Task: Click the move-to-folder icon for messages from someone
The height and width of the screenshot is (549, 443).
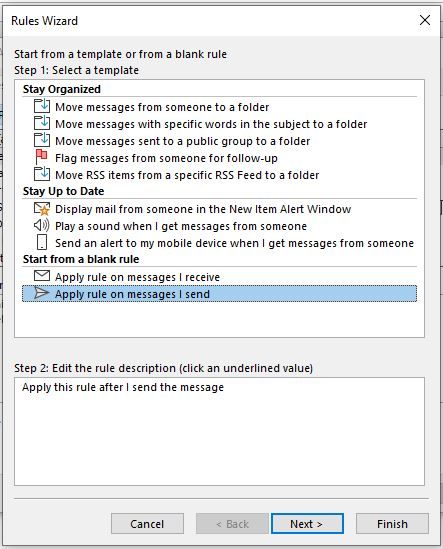Action: (x=42, y=106)
